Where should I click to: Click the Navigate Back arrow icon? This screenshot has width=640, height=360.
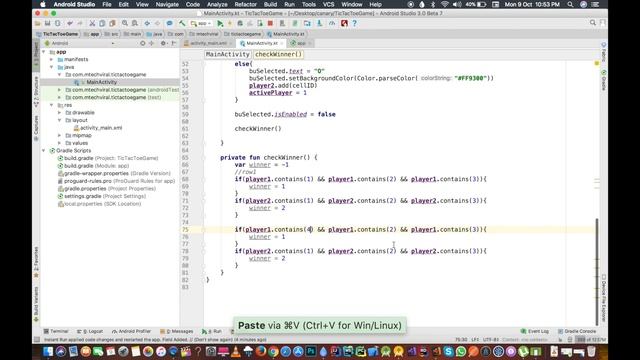coord(147,24)
